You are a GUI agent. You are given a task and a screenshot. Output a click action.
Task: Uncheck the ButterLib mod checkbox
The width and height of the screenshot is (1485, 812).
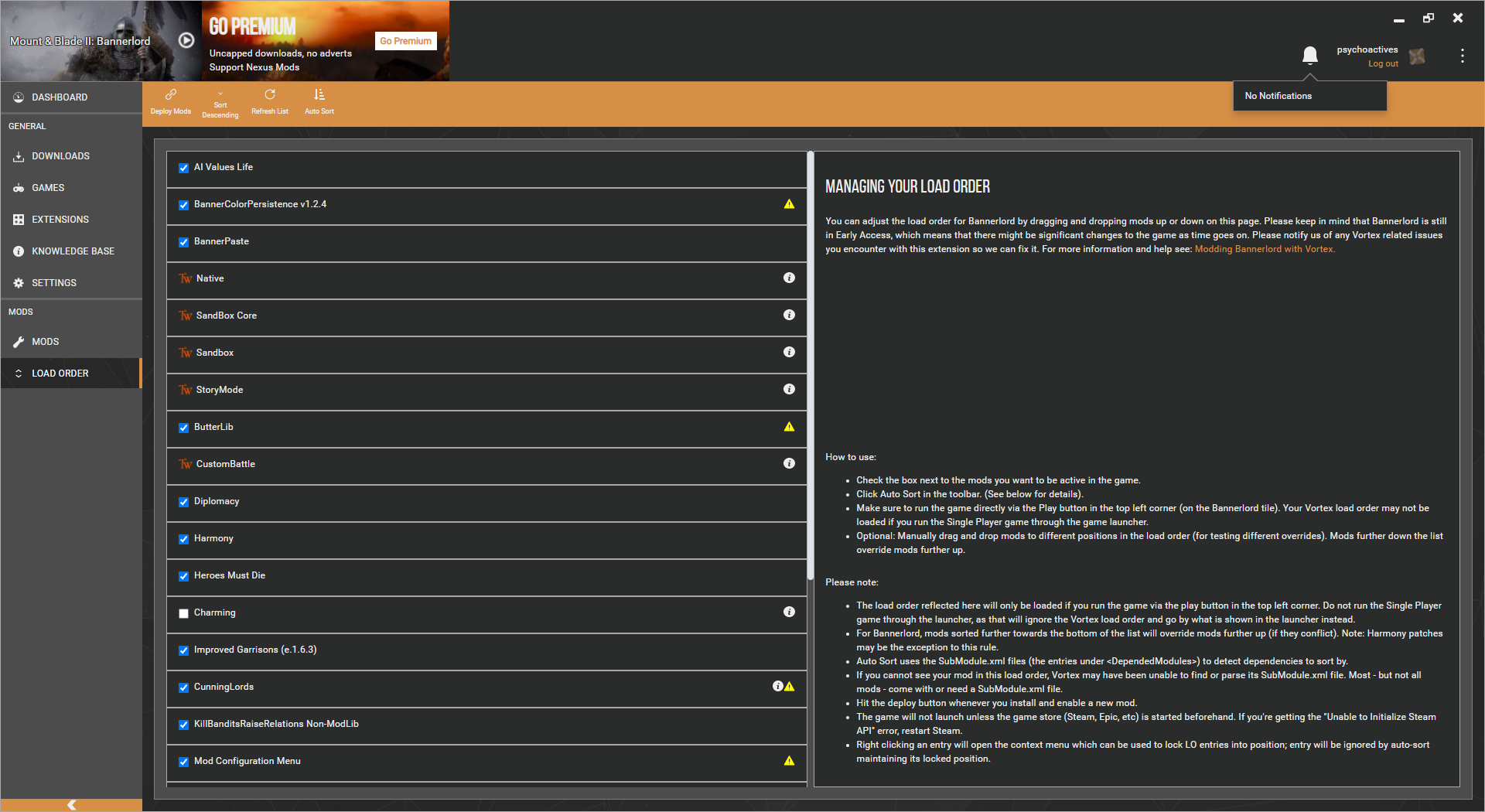(x=183, y=428)
